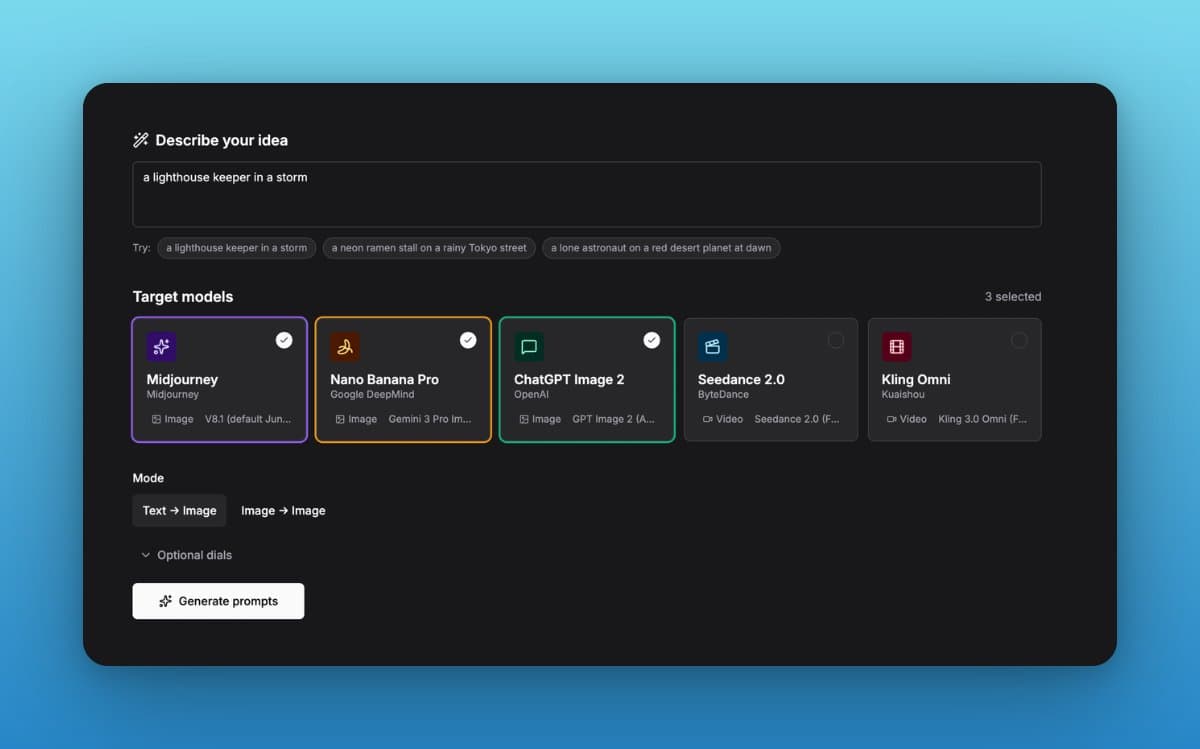Click Generate prompts button
Viewport: 1200px width, 749px height.
pos(218,601)
